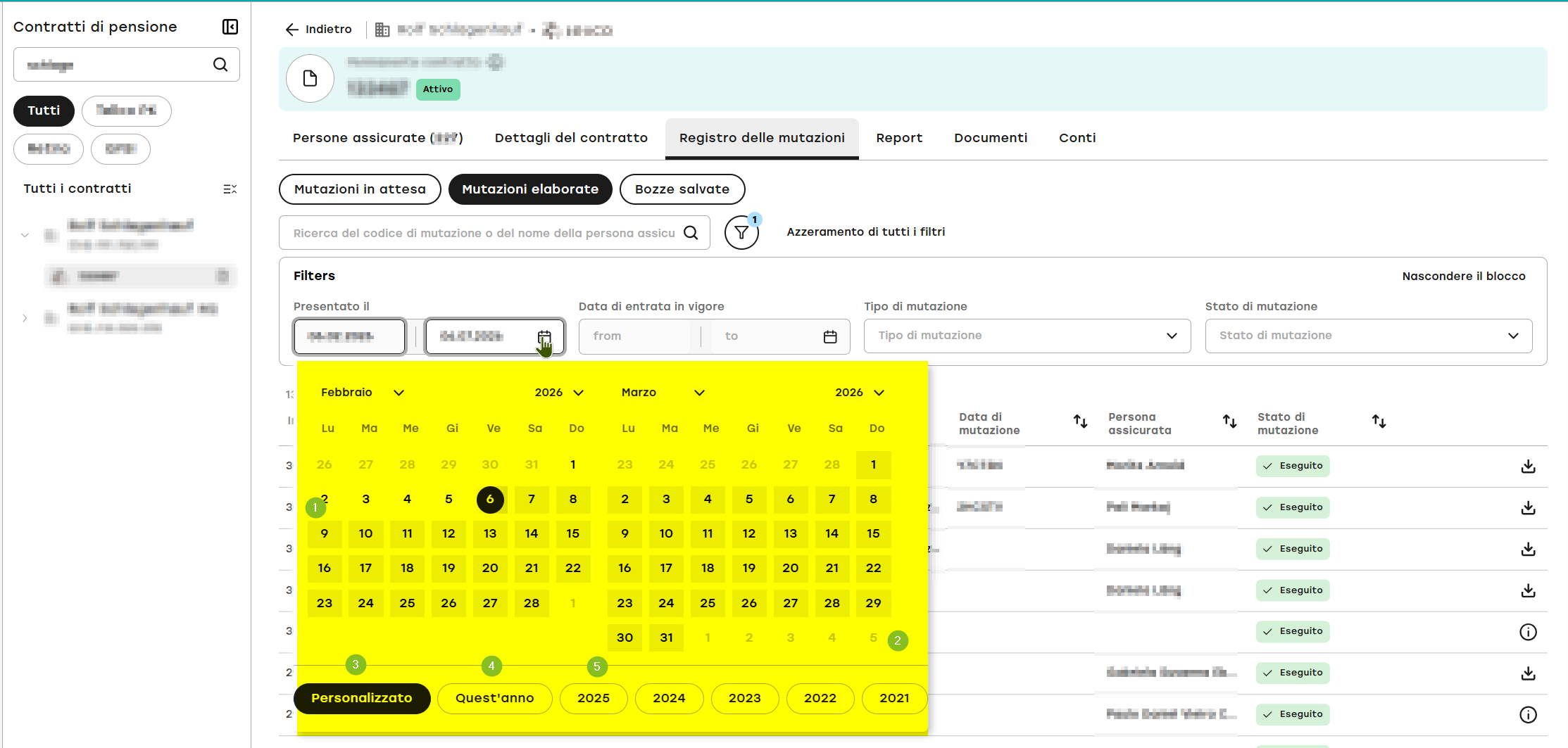Download the sixth Eseguito row document
1568x748 pixels.
[x=1528, y=674]
